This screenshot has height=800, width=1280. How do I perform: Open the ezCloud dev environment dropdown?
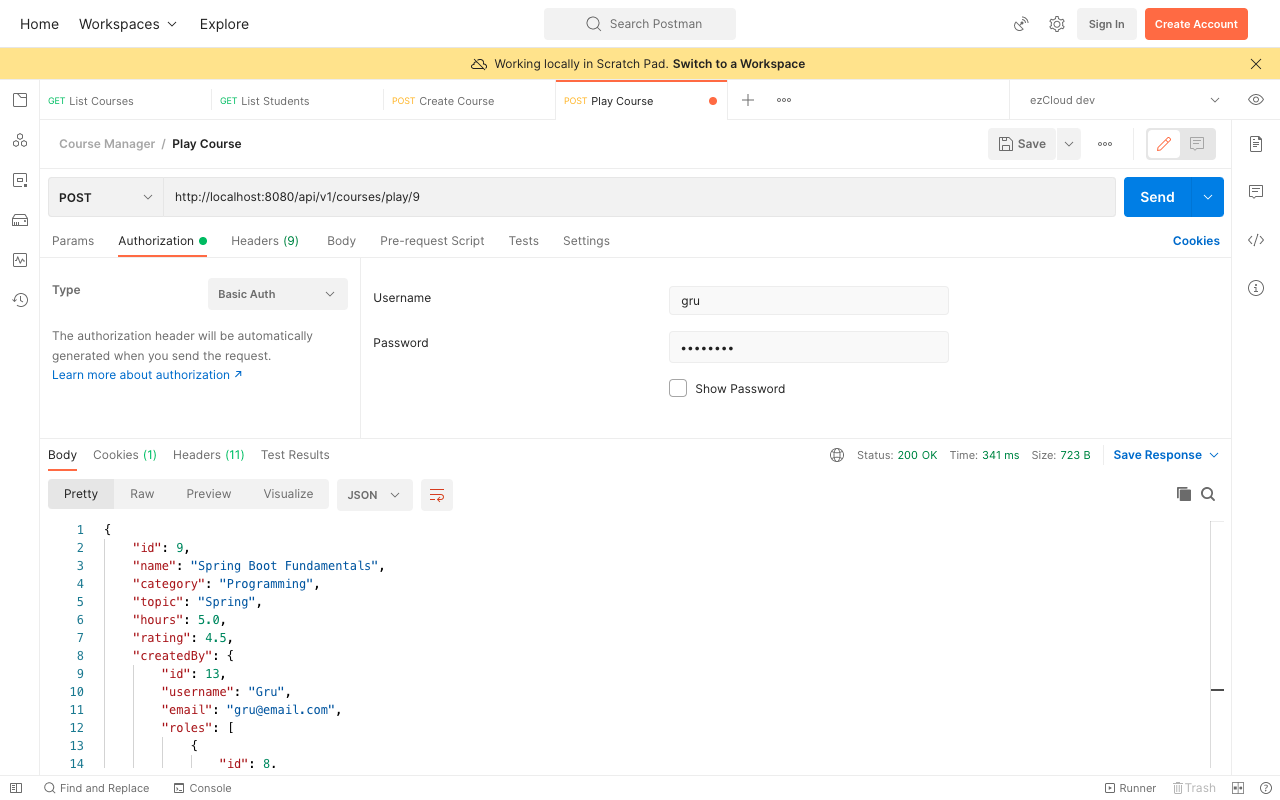point(1125,100)
